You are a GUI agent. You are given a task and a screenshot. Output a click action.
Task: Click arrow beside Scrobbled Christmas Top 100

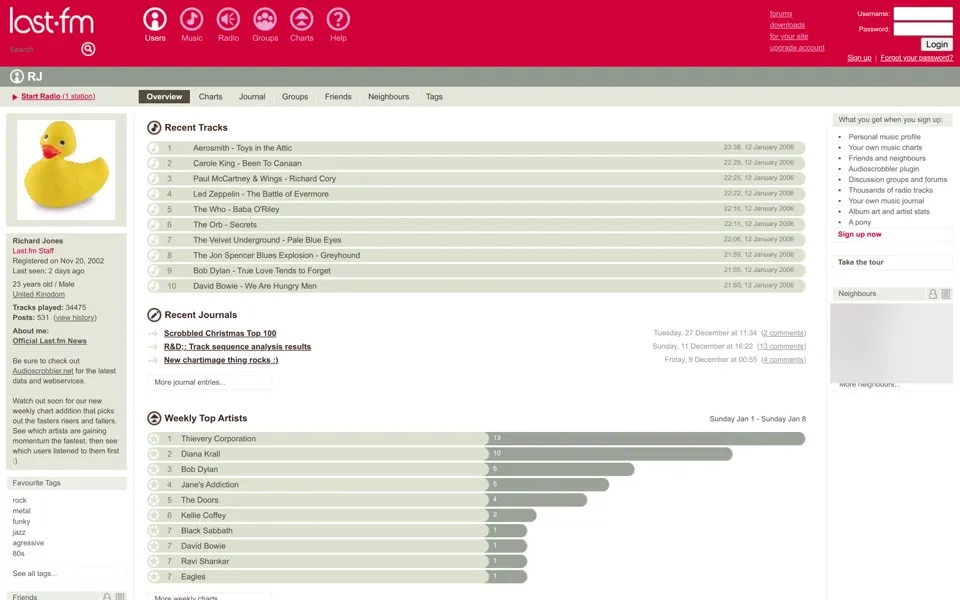point(153,334)
